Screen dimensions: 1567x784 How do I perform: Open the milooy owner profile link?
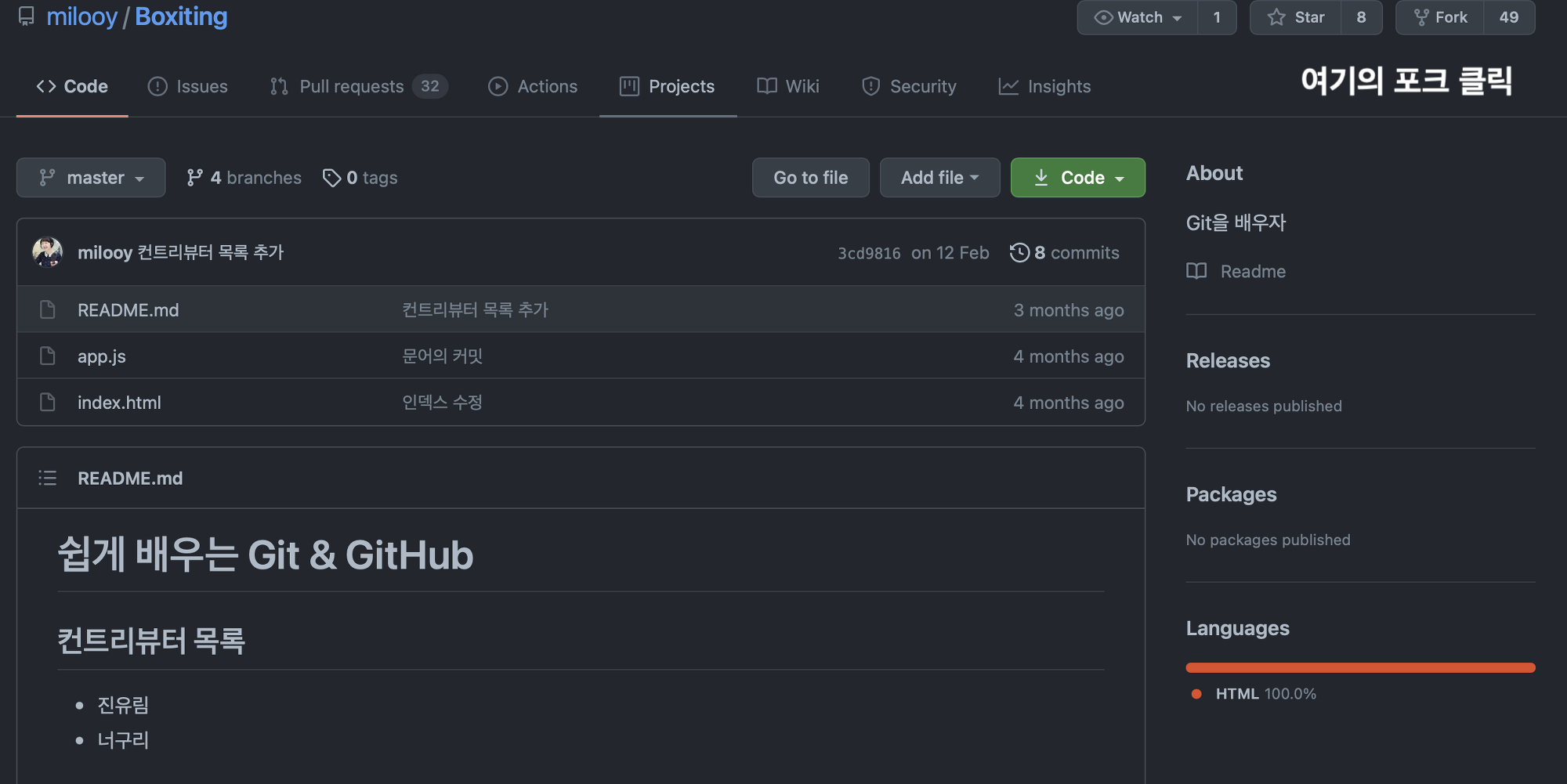pos(81,16)
